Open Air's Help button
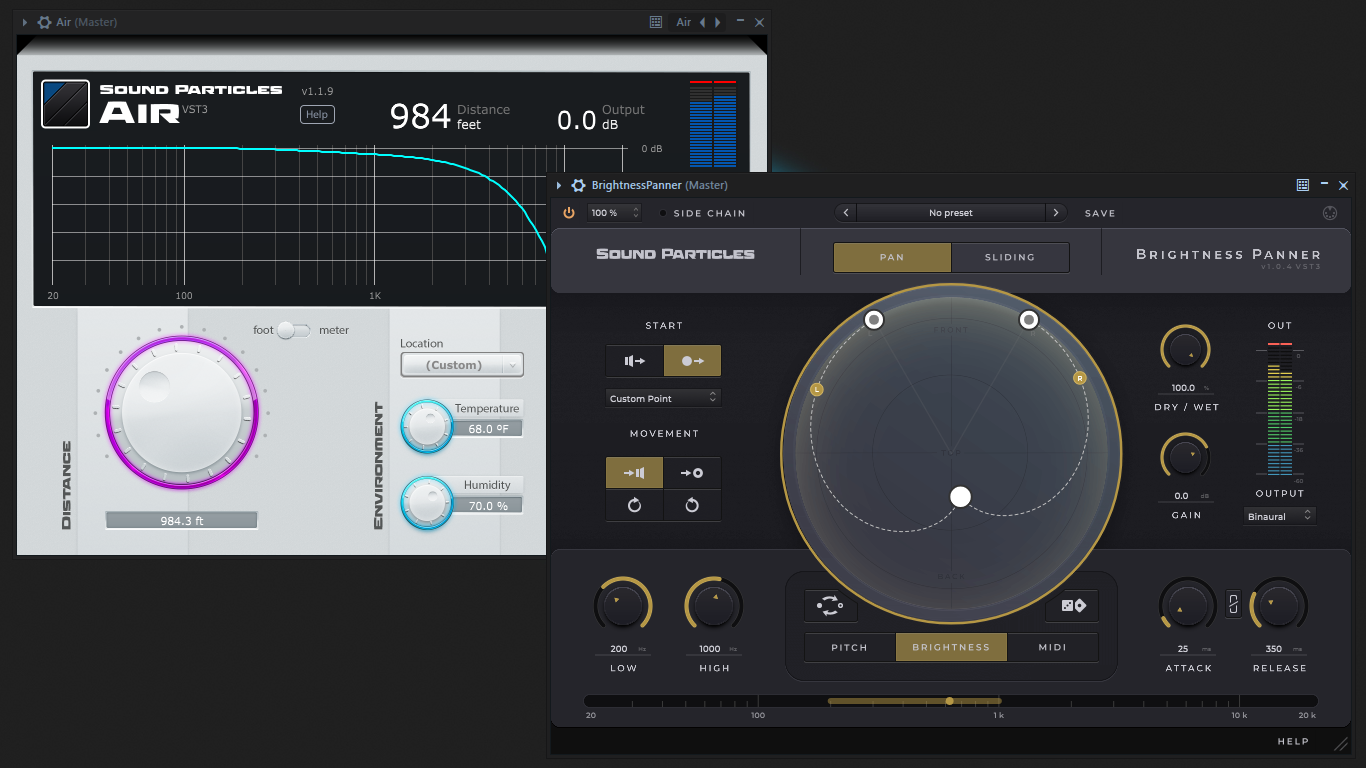The image size is (1366, 768). [x=317, y=114]
